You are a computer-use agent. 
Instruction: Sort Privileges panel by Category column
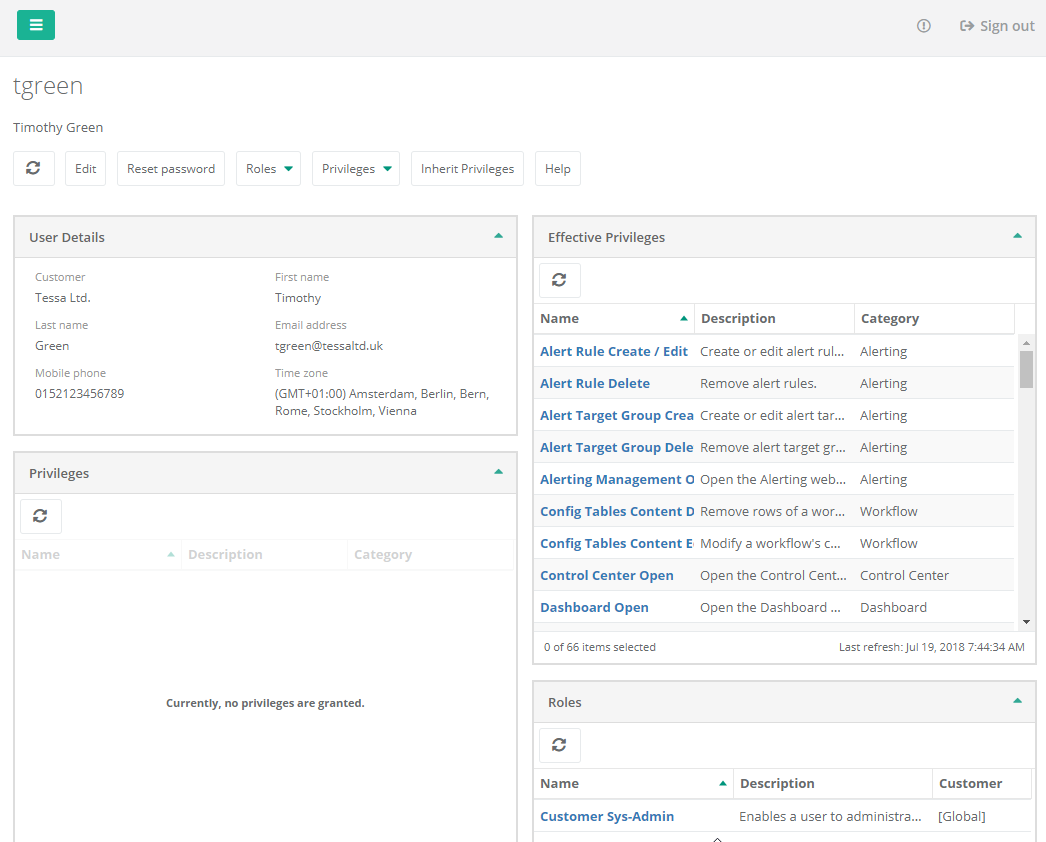(x=430, y=554)
